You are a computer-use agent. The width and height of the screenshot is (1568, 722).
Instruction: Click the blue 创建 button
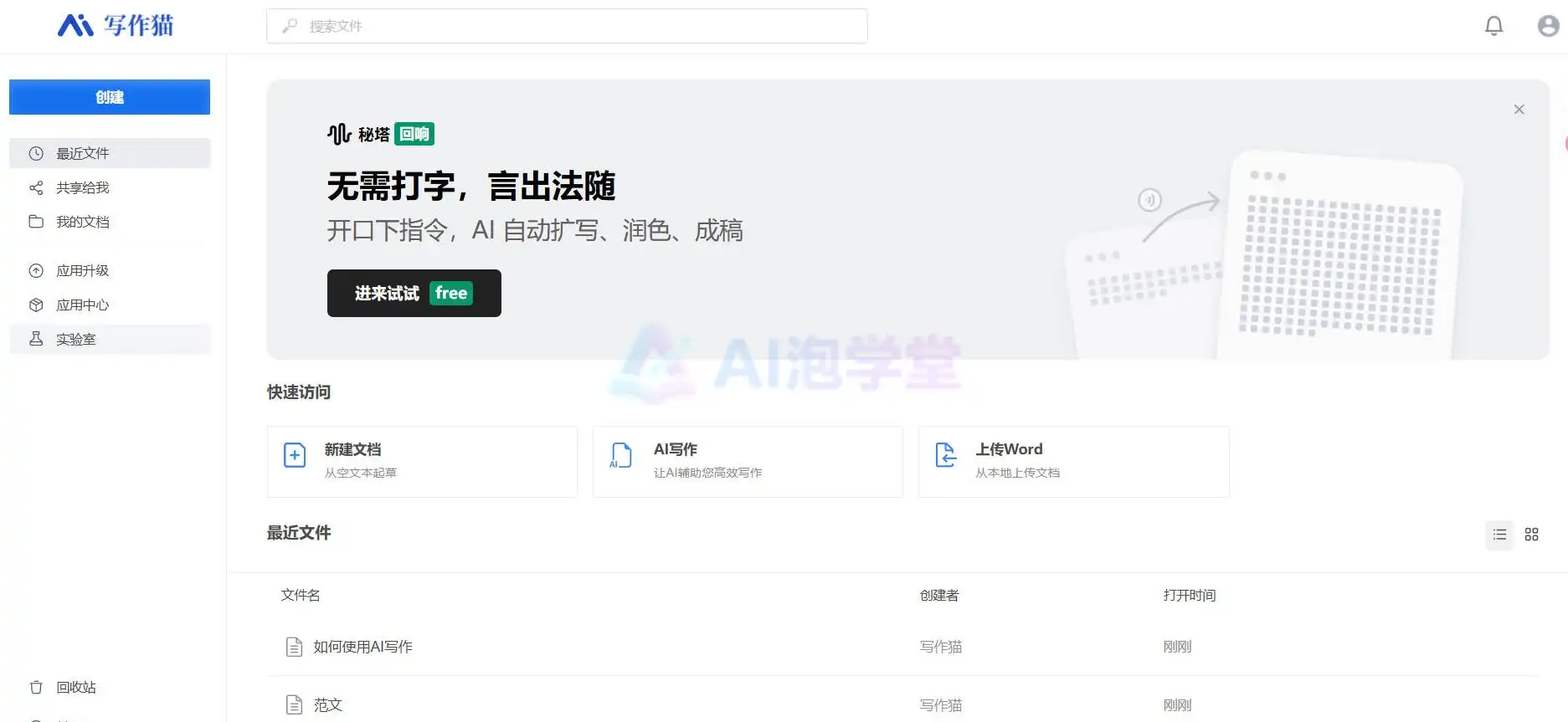click(x=110, y=97)
